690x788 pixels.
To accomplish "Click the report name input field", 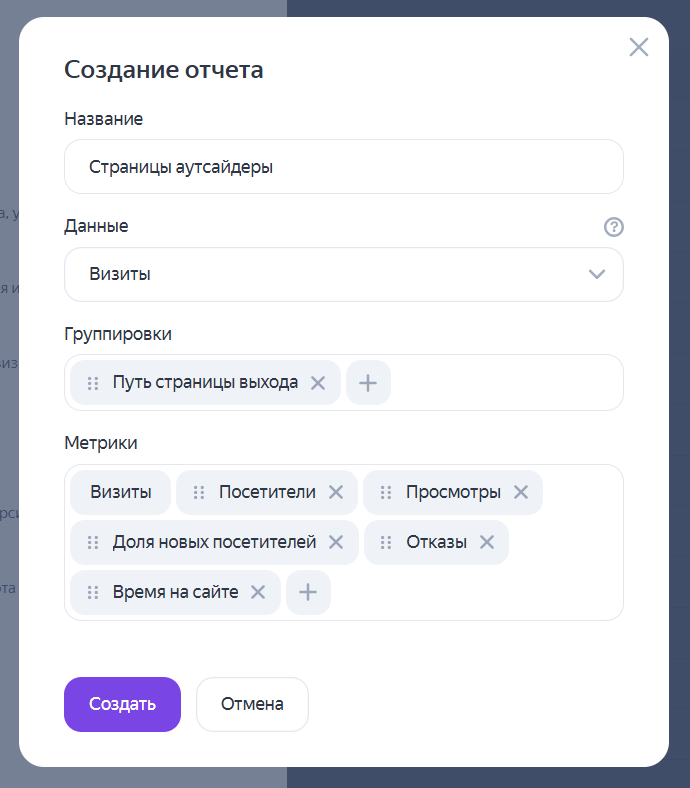I will click(x=344, y=166).
